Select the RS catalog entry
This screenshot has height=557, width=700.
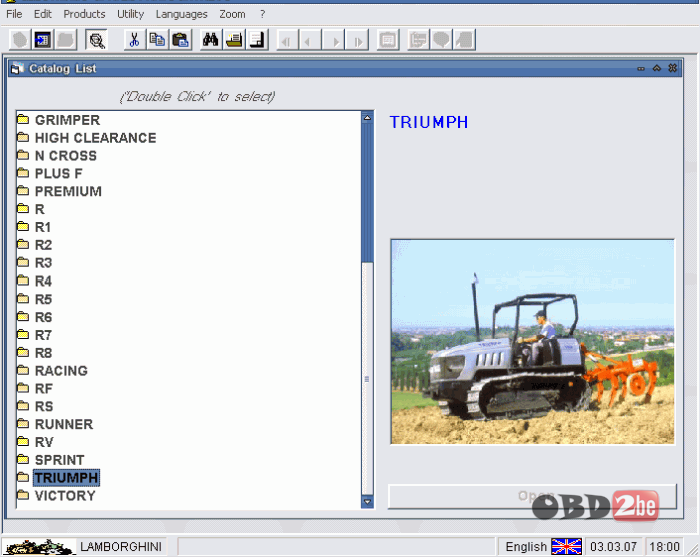[44, 406]
